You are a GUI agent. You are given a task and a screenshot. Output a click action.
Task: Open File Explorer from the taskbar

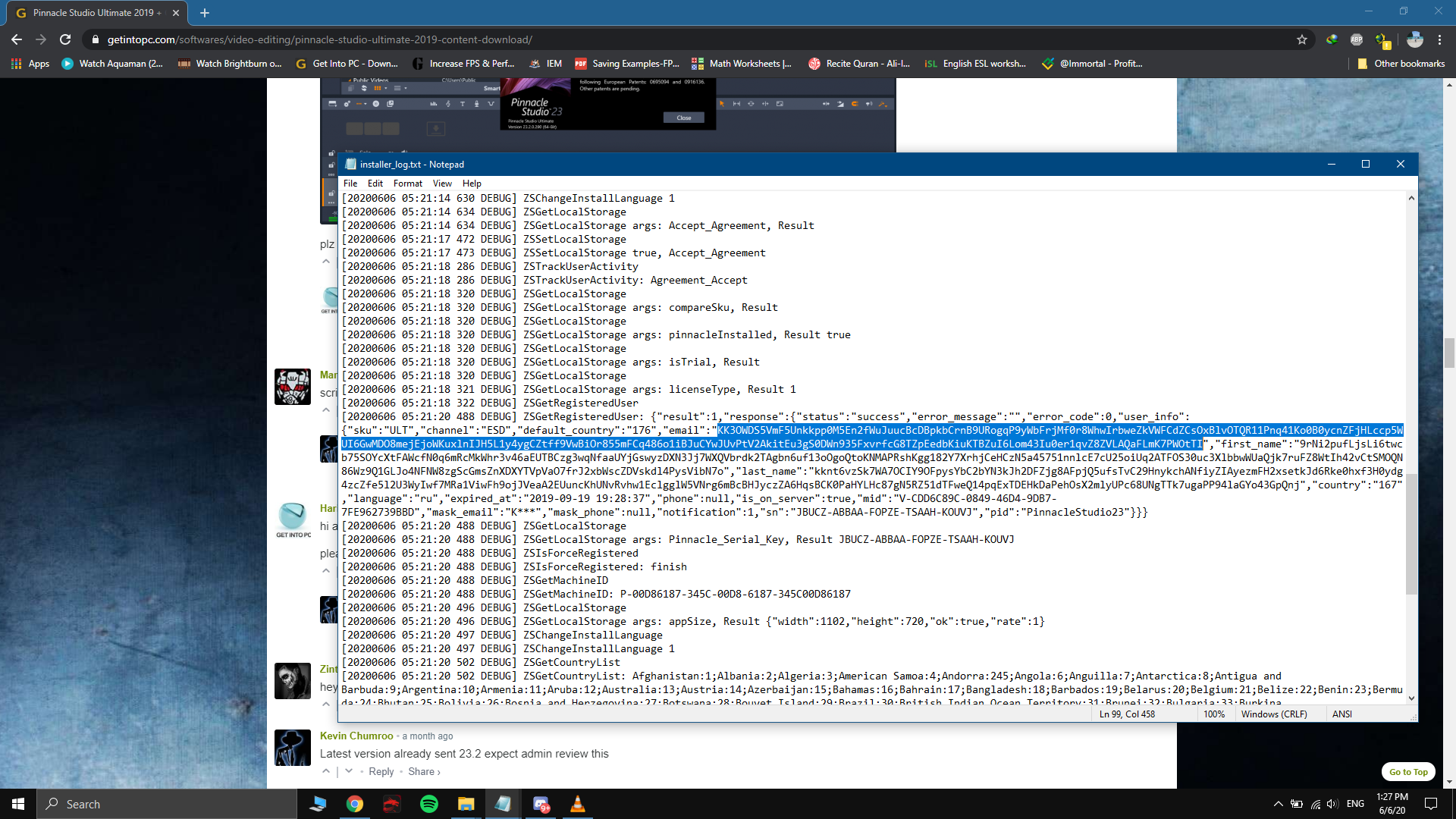(466, 804)
